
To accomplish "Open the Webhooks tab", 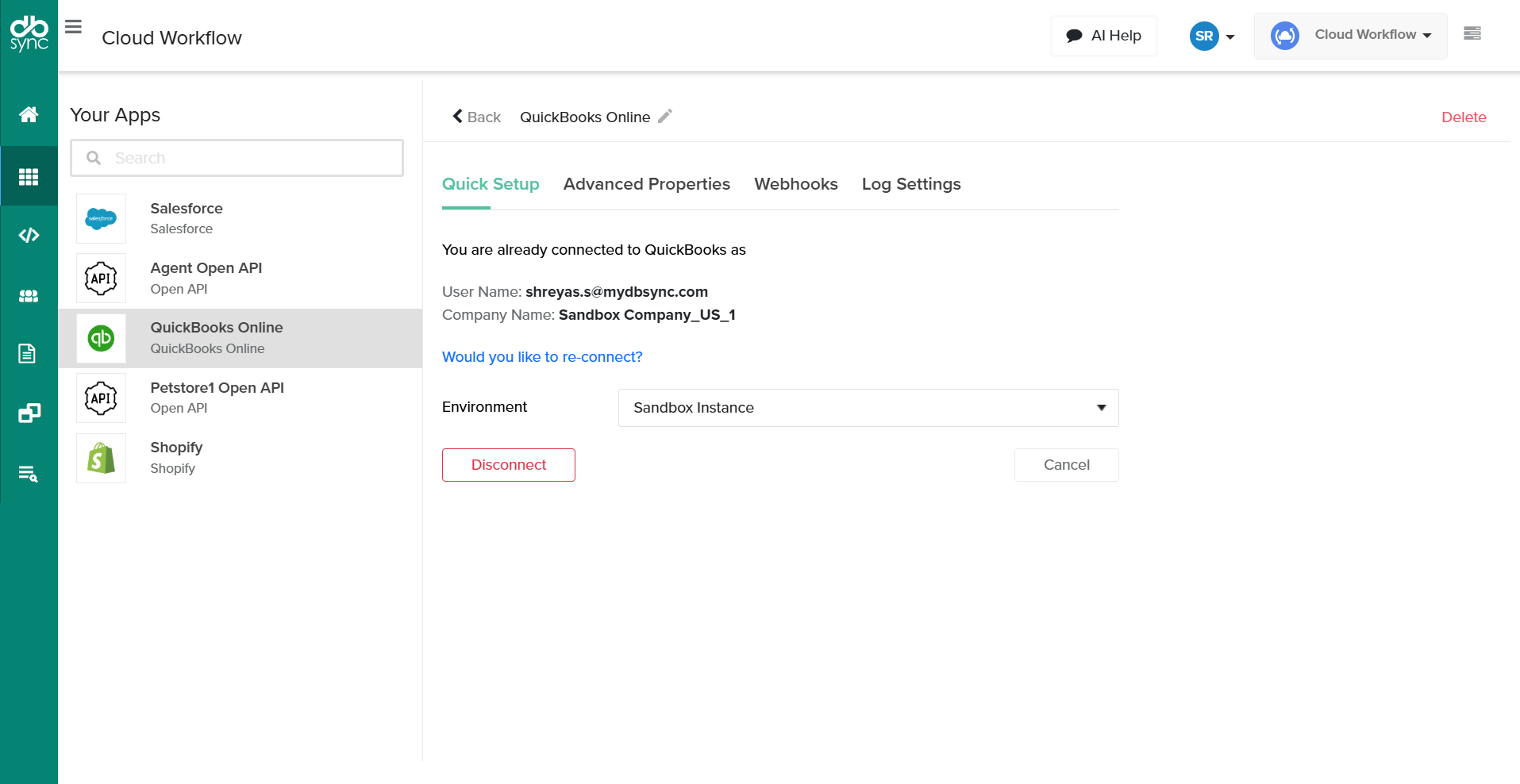I will pos(795,184).
